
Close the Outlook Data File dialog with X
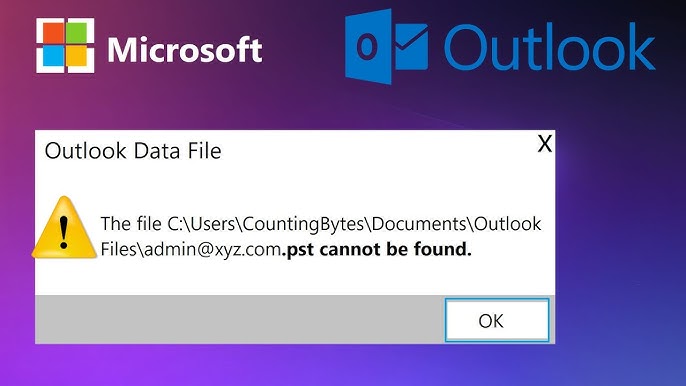click(545, 144)
